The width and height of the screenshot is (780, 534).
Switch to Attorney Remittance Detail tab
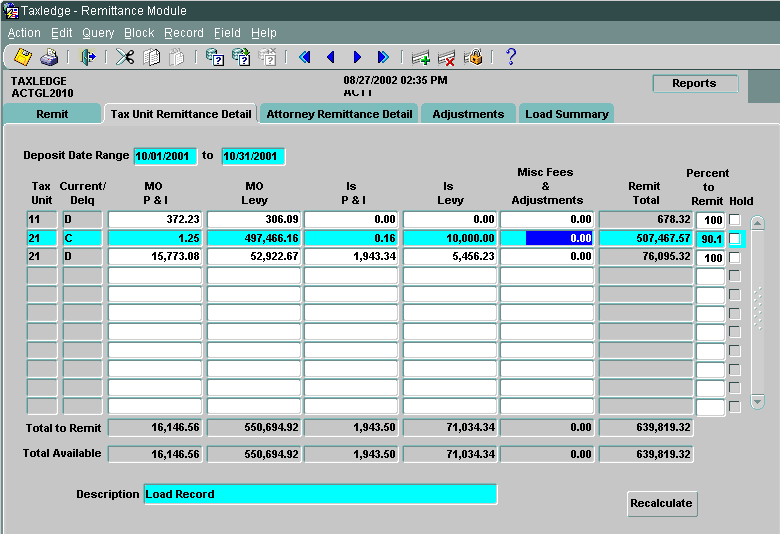tap(339, 114)
